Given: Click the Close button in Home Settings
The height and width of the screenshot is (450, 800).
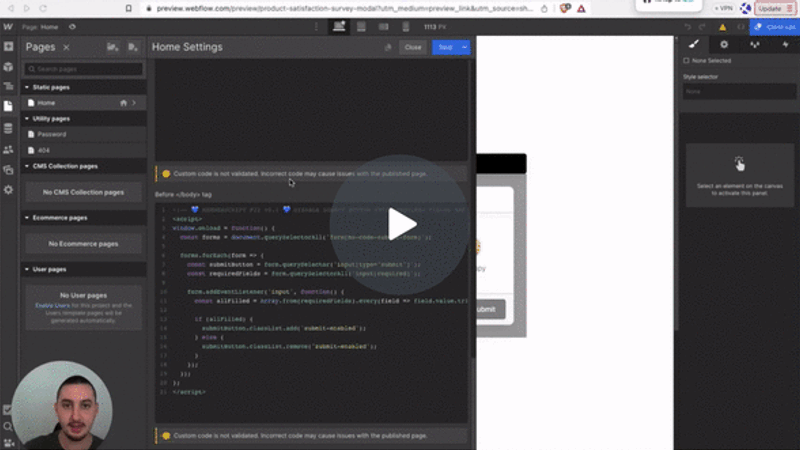Looking at the screenshot, I should tap(413, 47).
